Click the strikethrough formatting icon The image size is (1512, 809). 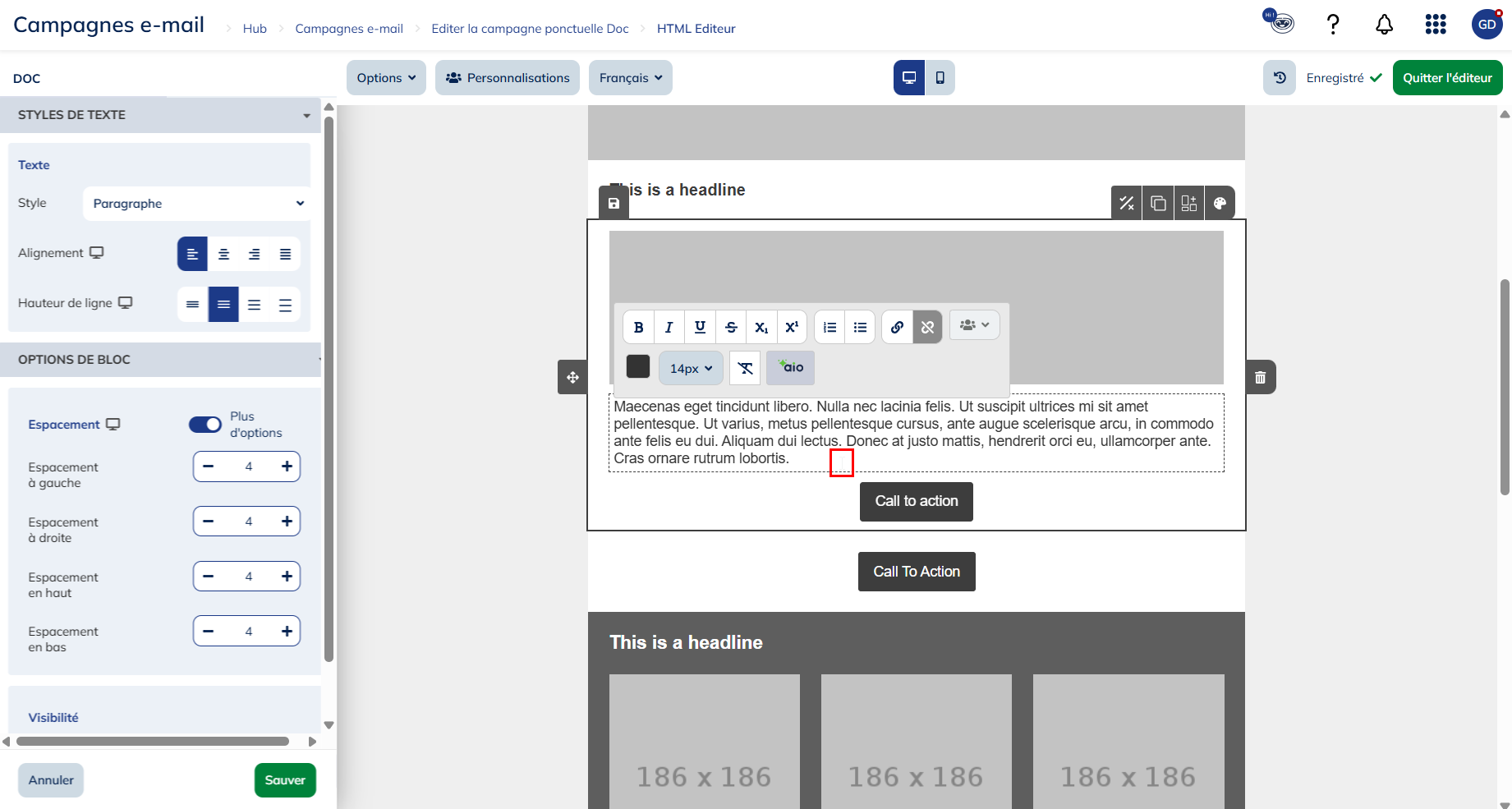[731, 327]
